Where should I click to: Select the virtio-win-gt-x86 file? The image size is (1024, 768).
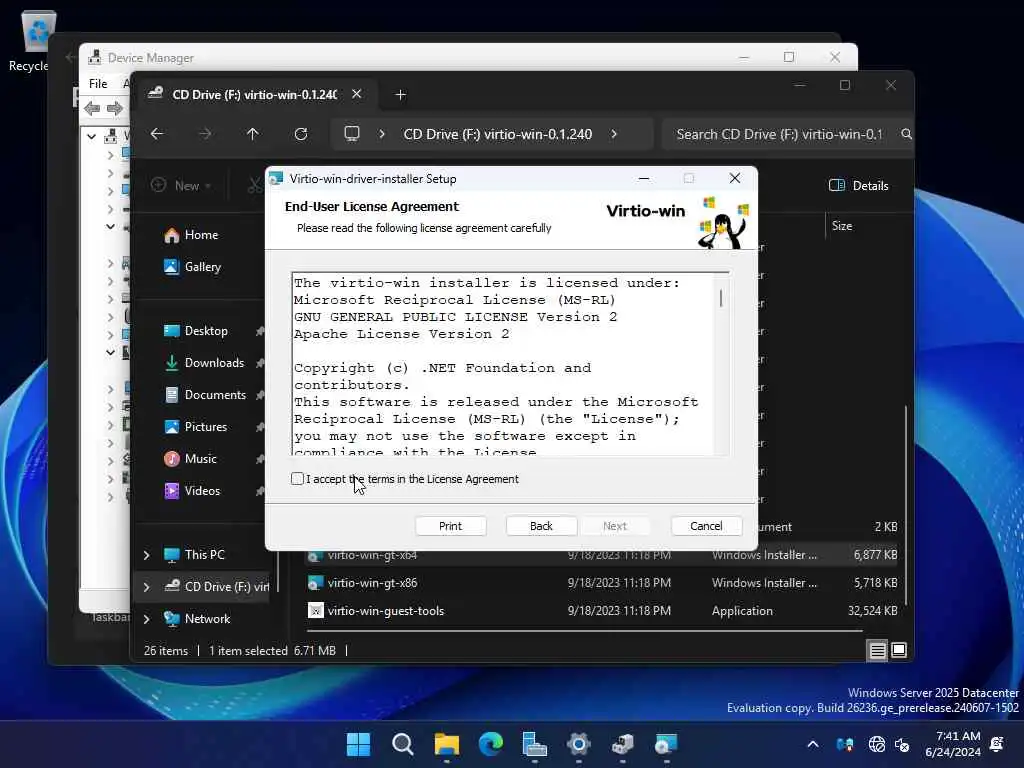[x=605, y=583]
